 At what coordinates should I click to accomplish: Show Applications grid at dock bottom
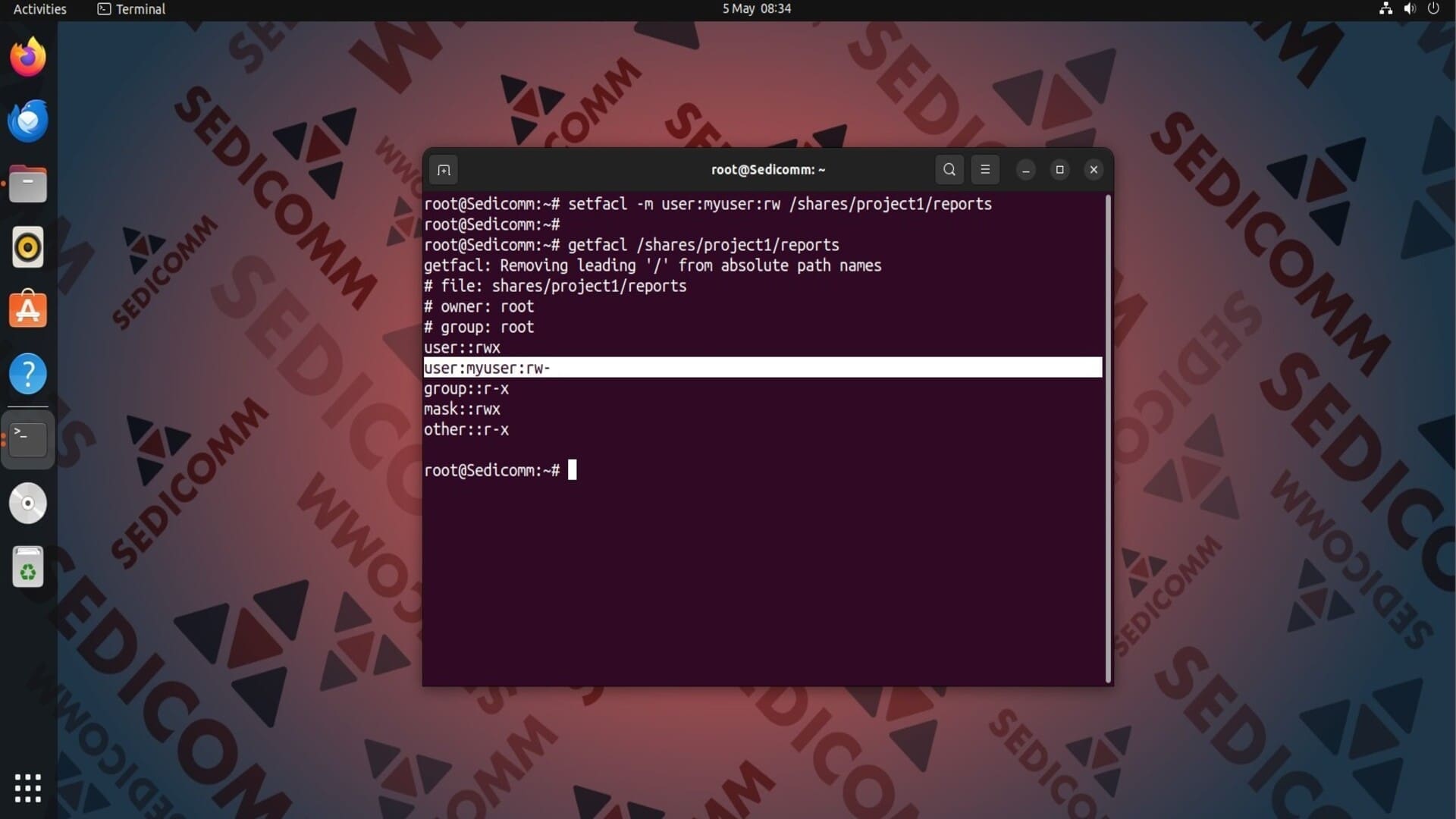(x=28, y=788)
